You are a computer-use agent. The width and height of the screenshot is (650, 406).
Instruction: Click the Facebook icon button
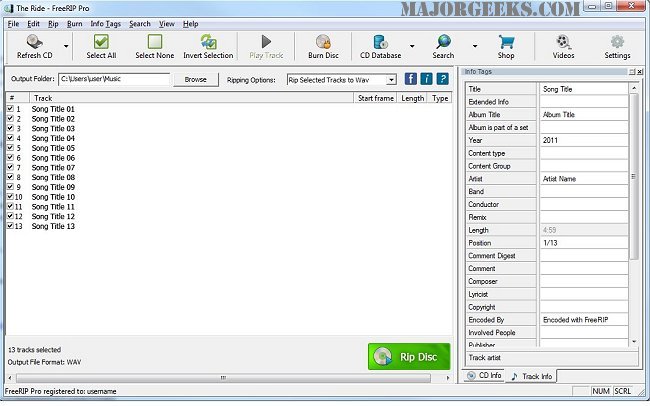coord(410,79)
